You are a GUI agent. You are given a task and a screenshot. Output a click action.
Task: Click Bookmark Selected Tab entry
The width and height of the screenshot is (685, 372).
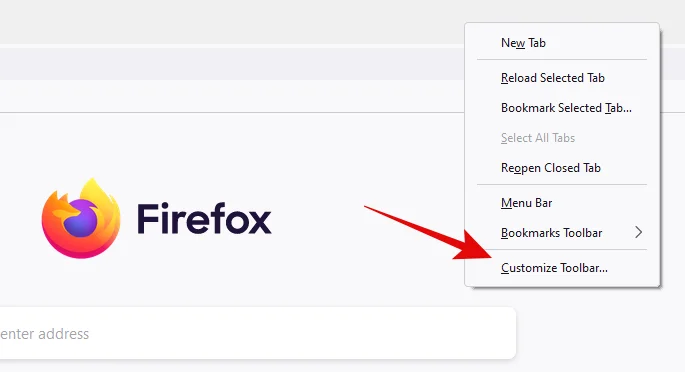tap(562, 108)
